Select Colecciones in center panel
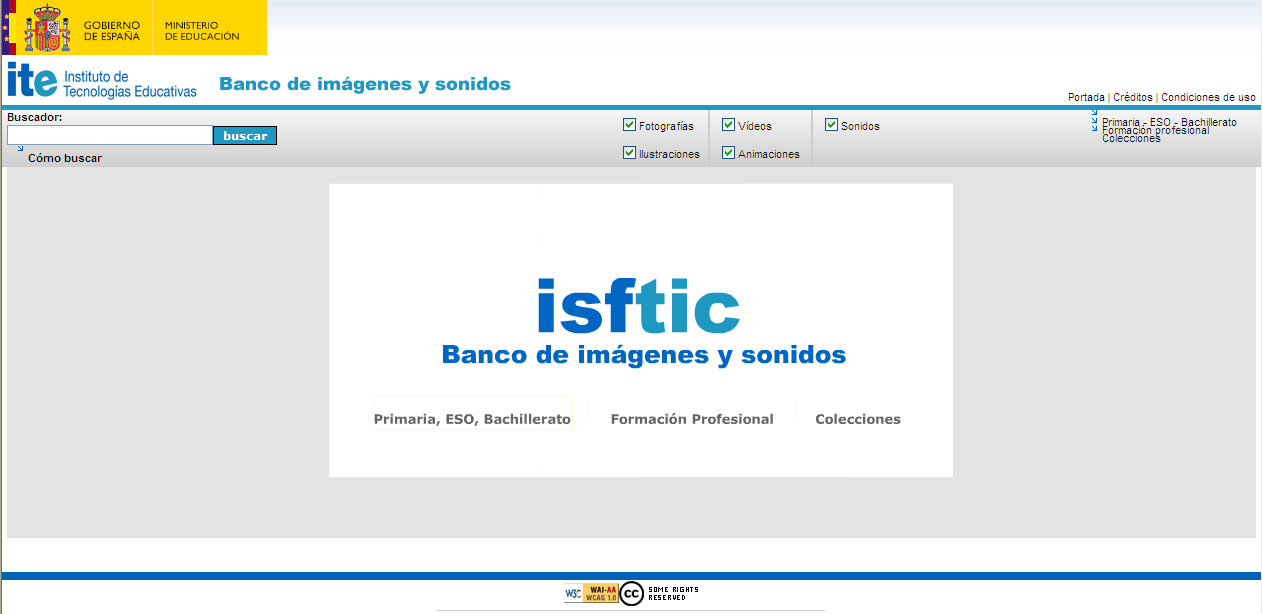This screenshot has height=614, width=1262. 858,419
